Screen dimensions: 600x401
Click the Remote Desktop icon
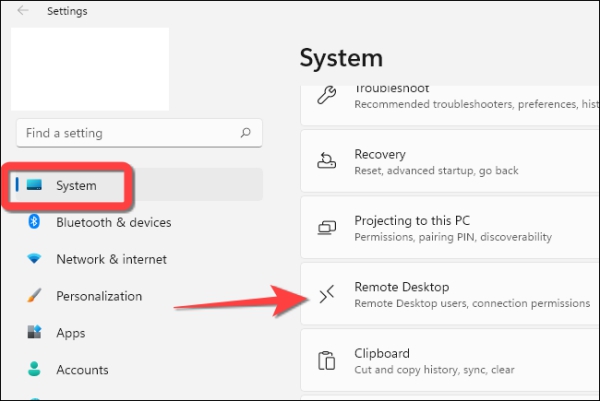point(327,294)
